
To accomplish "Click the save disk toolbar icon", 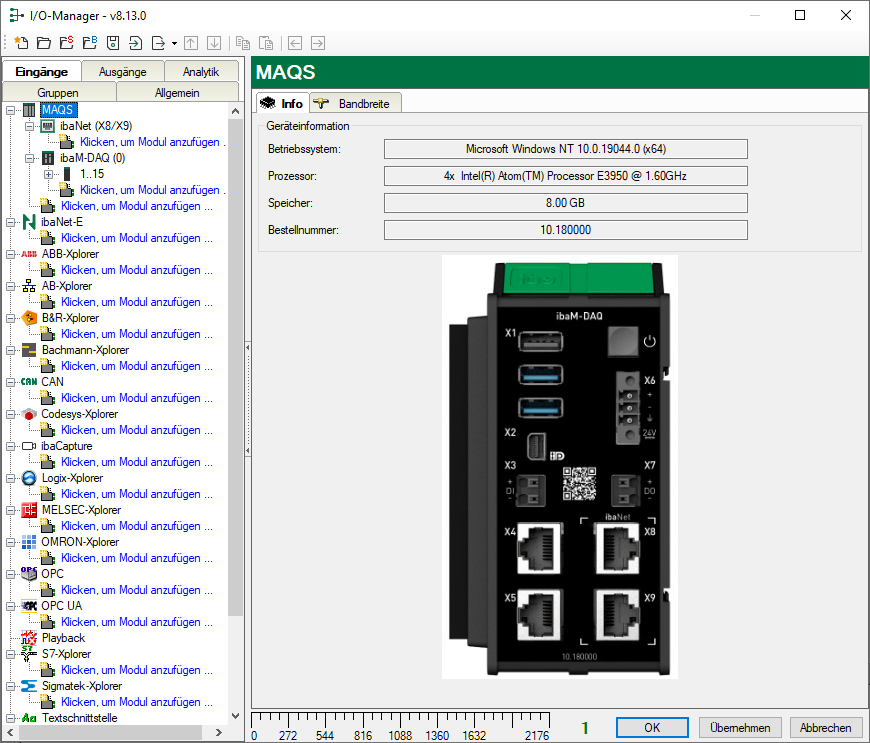I will coord(113,43).
